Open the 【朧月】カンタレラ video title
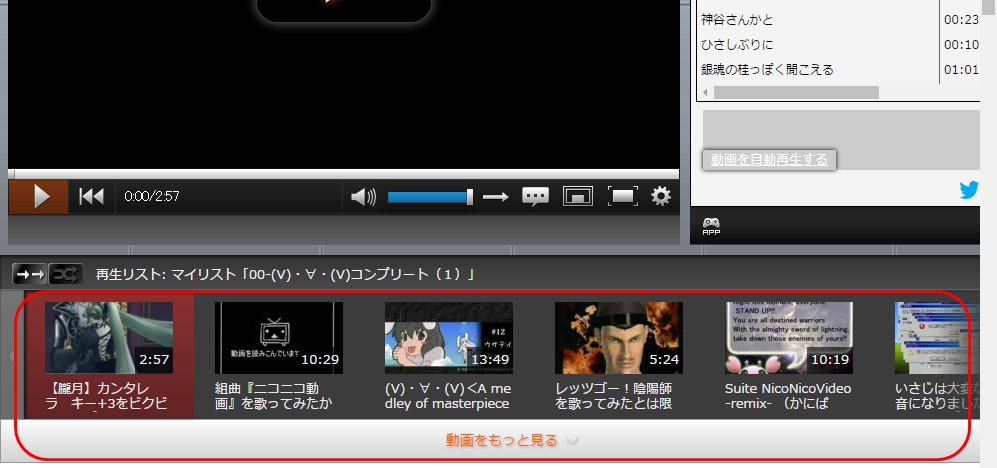The image size is (997, 468). click(108, 396)
